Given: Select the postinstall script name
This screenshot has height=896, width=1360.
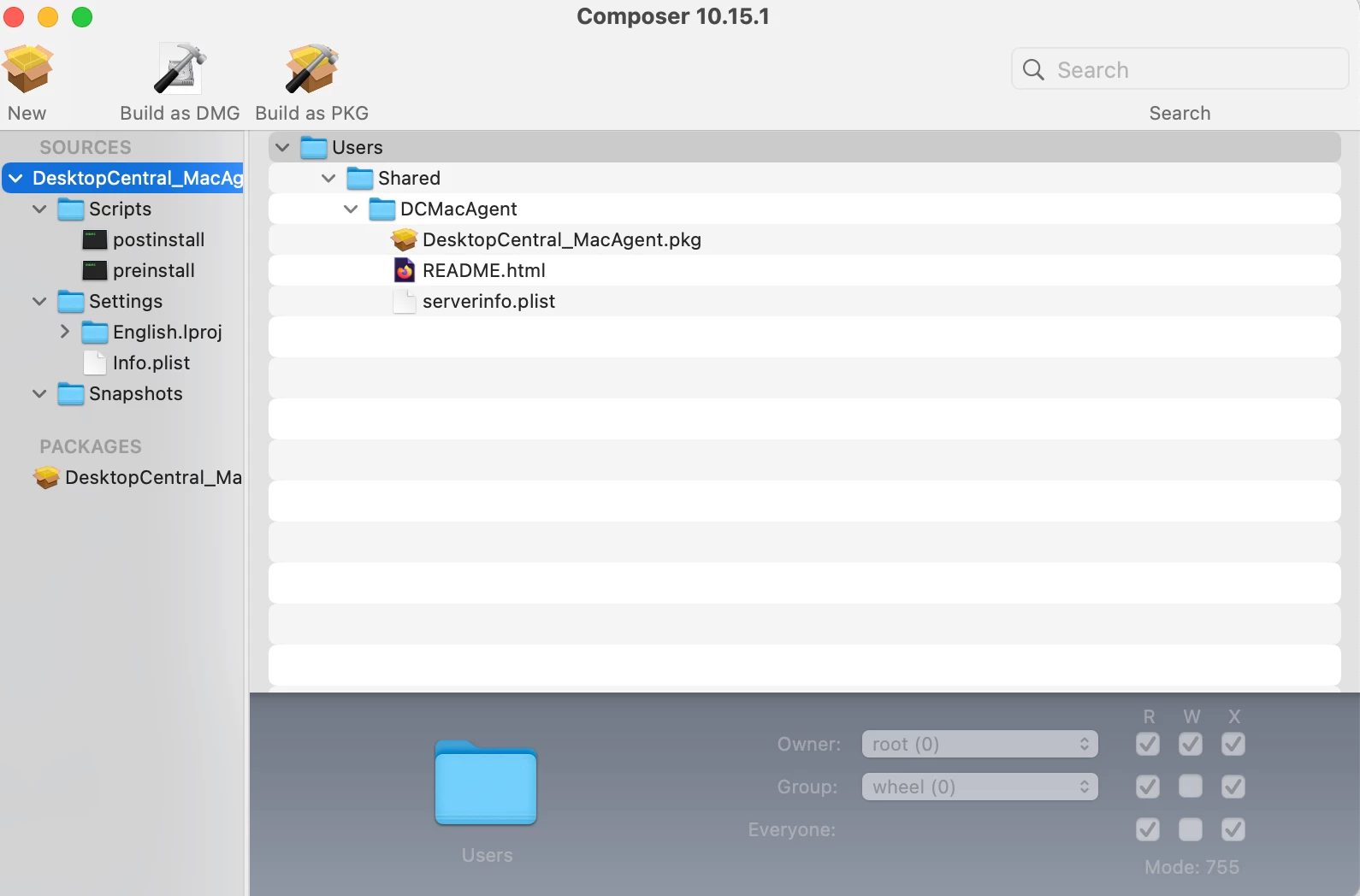Looking at the screenshot, I should click(159, 239).
